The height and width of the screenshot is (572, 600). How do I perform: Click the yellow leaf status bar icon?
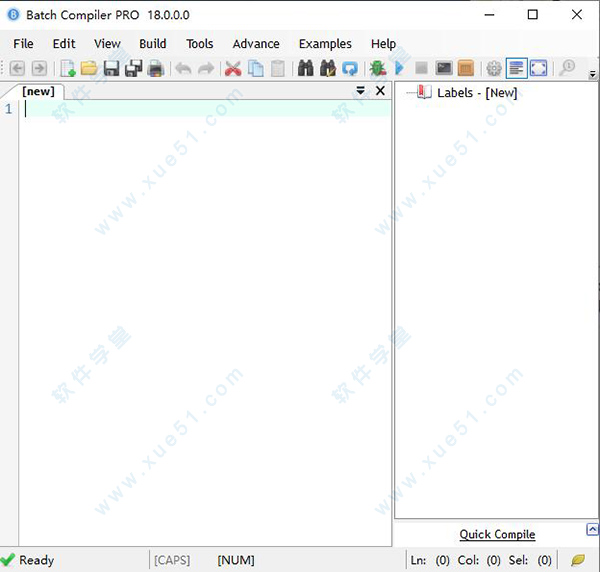pos(578,560)
